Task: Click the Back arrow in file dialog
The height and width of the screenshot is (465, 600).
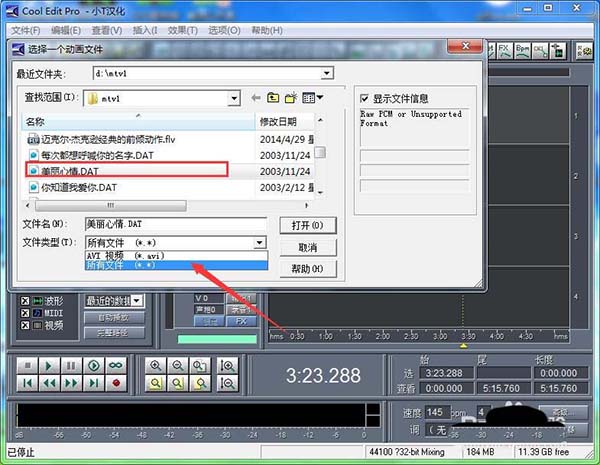Action: pyautogui.click(x=256, y=98)
